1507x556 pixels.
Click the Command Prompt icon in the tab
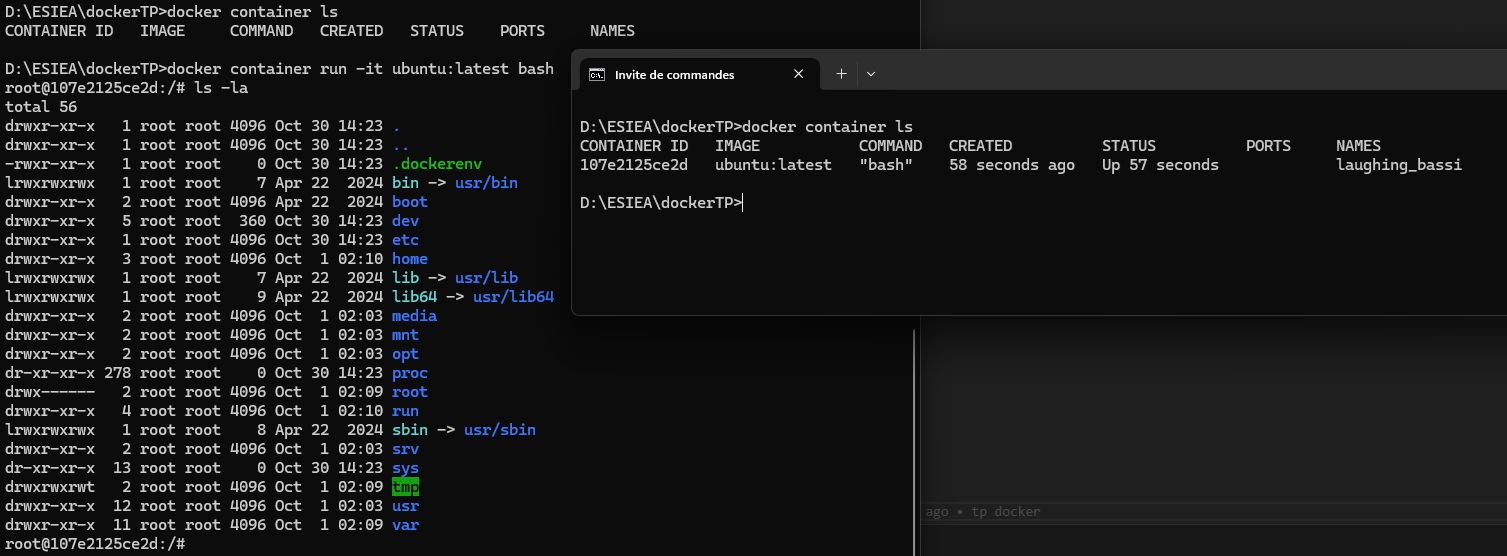click(x=597, y=74)
